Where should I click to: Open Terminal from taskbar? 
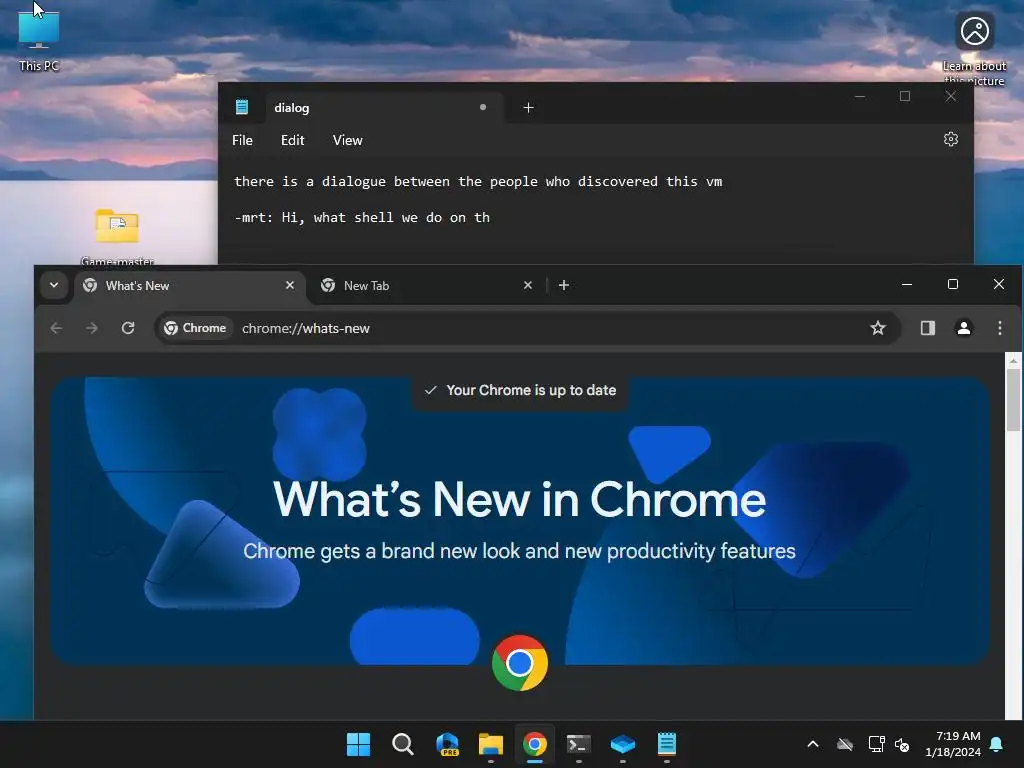579,744
